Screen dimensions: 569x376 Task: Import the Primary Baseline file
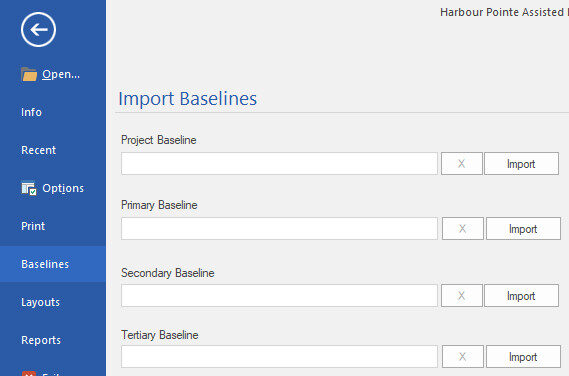pos(523,229)
